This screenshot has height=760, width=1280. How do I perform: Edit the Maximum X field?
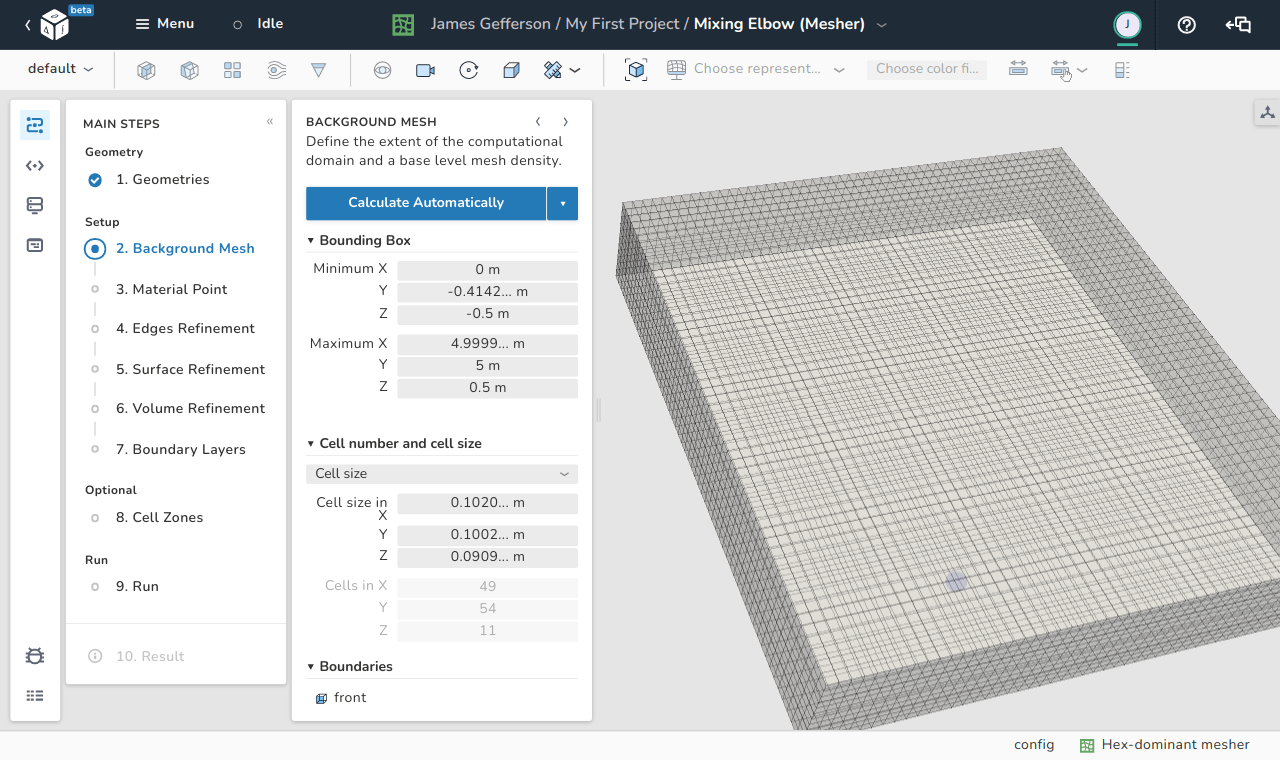pos(487,344)
